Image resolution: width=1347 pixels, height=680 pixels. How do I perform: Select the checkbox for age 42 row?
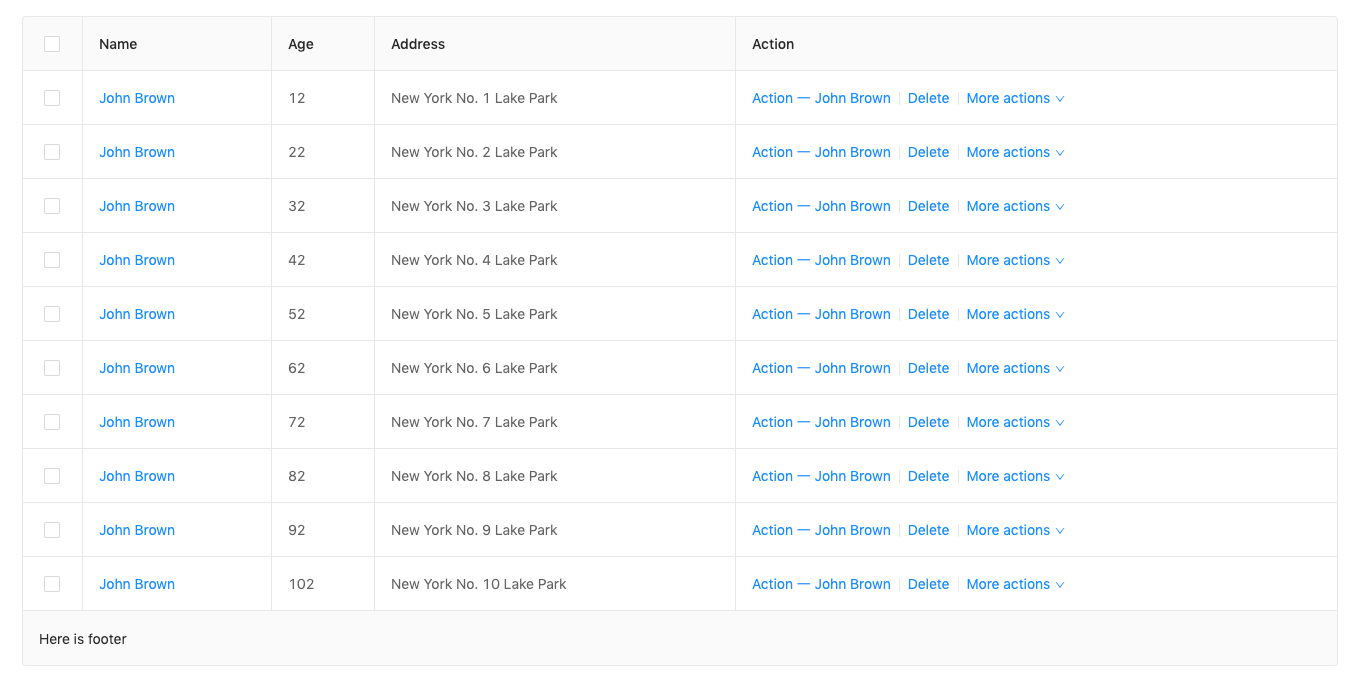point(52,260)
